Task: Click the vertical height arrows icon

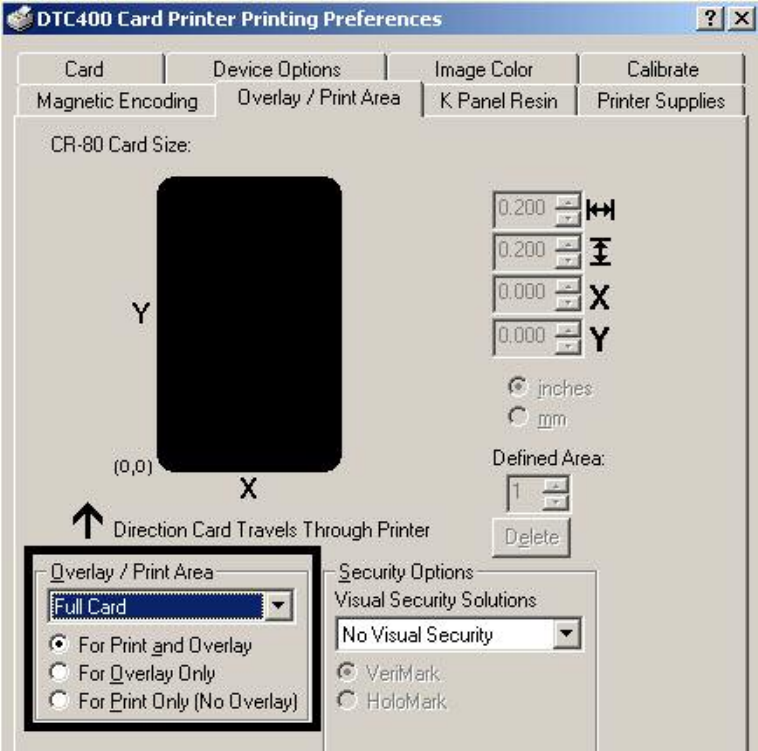Action: pyautogui.click(x=600, y=252)
